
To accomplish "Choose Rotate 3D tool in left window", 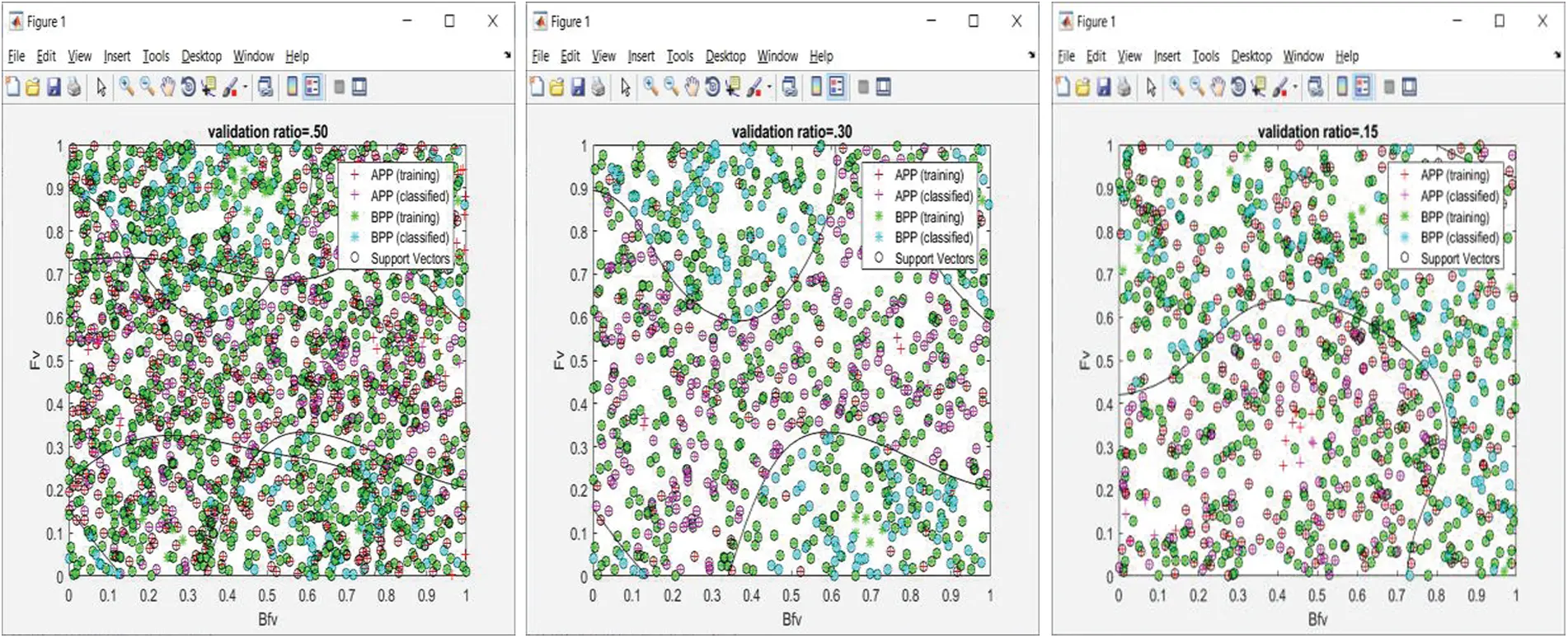I will point(188,87).
